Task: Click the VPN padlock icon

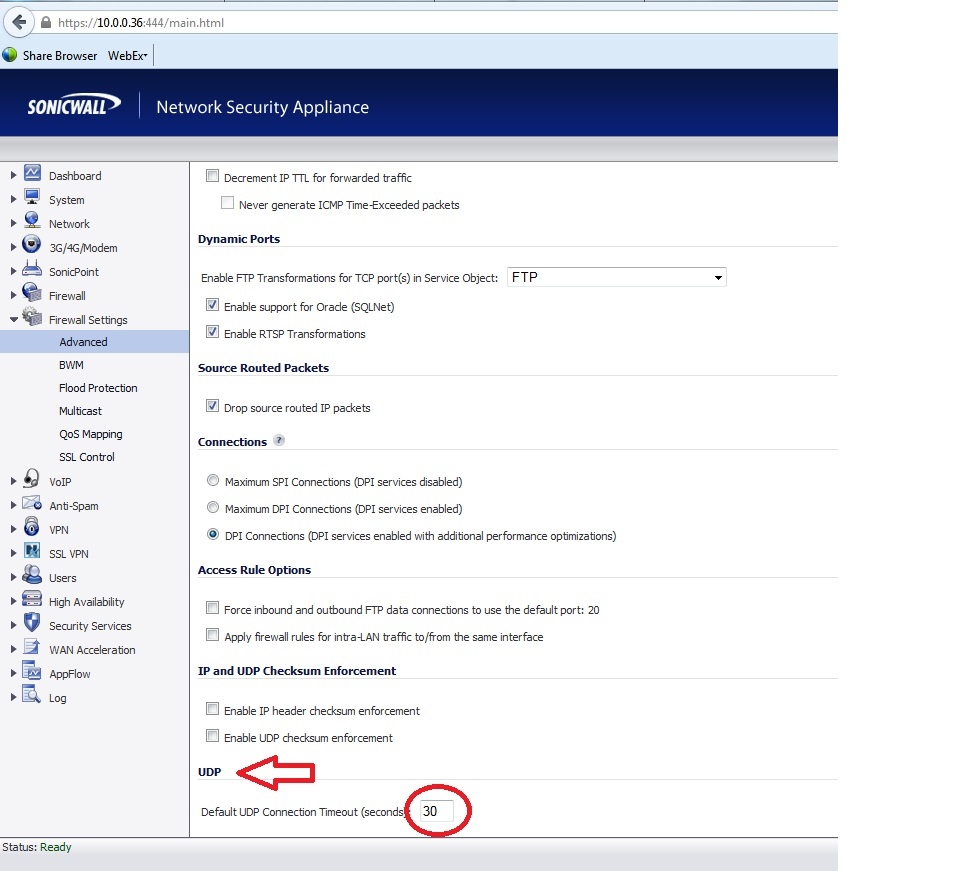Action: [x=32, y=527]
